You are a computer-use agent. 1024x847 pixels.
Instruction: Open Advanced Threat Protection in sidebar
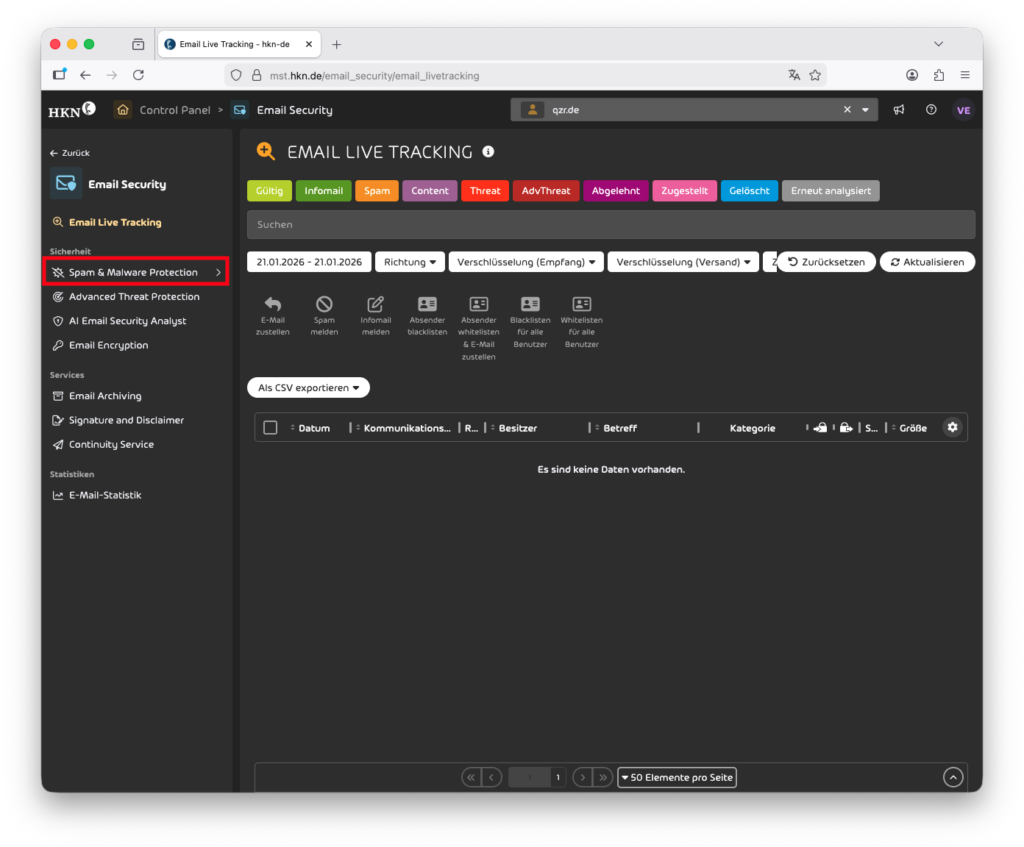(x=133, y=297)
